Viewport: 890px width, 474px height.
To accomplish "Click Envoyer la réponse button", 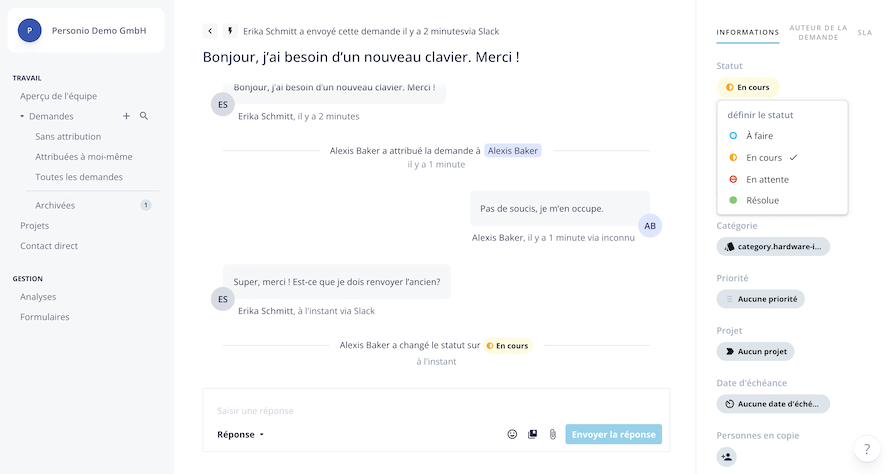I will 614,434.
